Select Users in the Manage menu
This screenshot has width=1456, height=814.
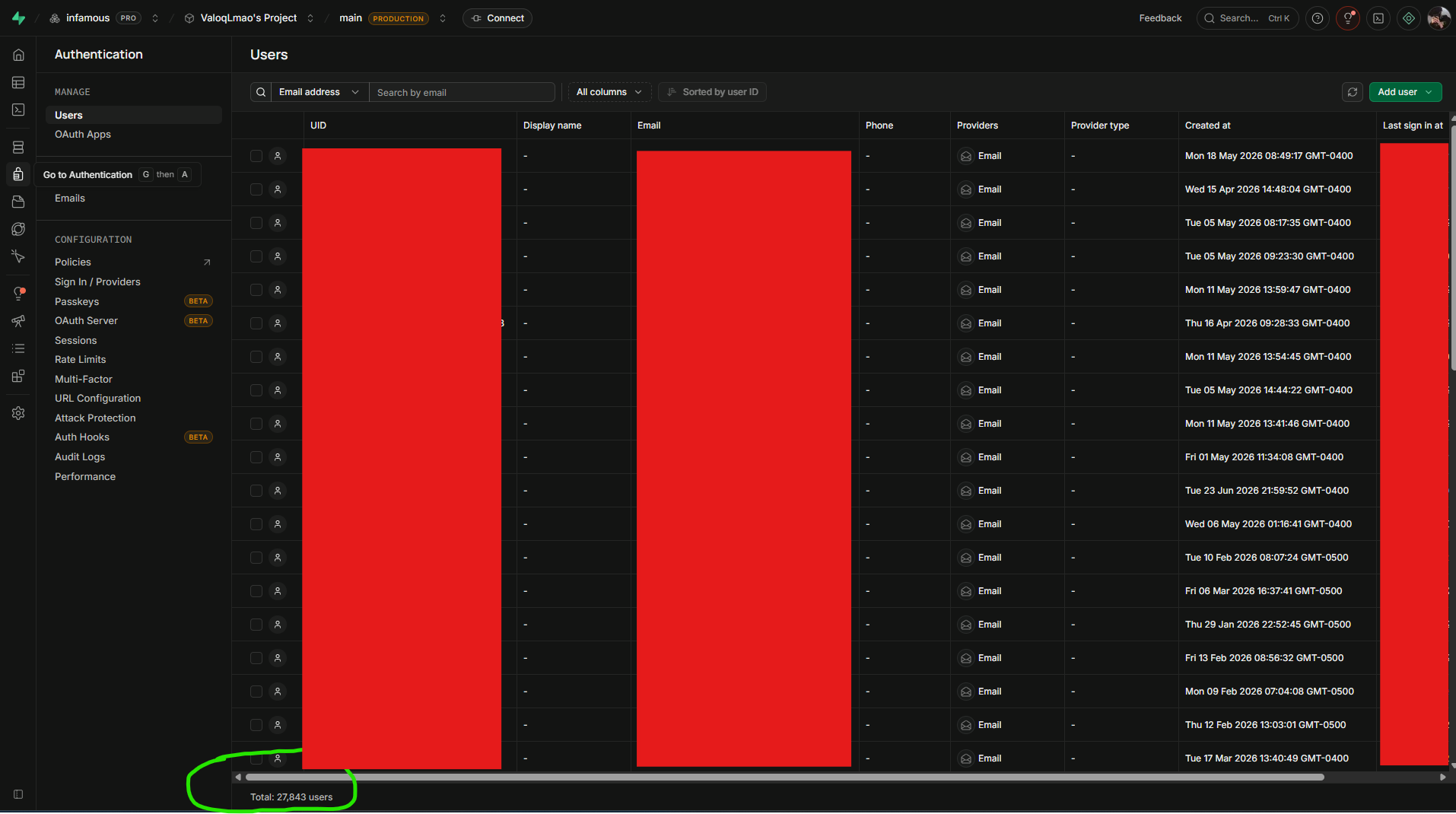pyautogui.click(x=134, y=115)
